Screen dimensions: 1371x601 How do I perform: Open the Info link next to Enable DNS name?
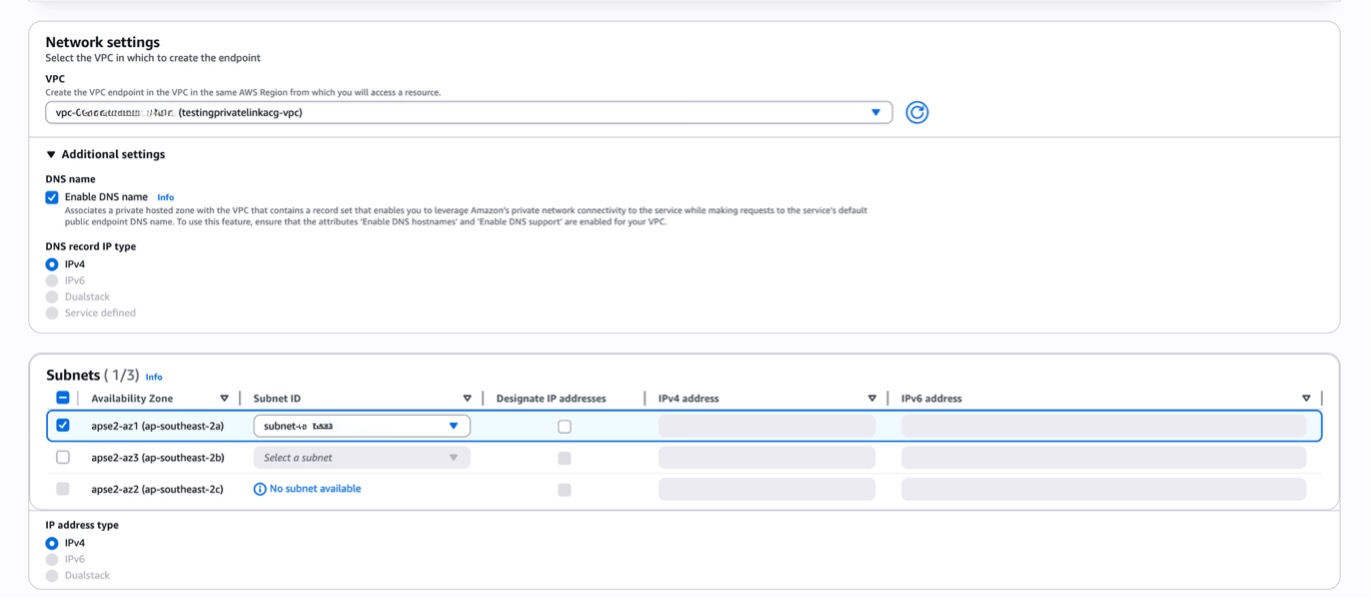166,197
